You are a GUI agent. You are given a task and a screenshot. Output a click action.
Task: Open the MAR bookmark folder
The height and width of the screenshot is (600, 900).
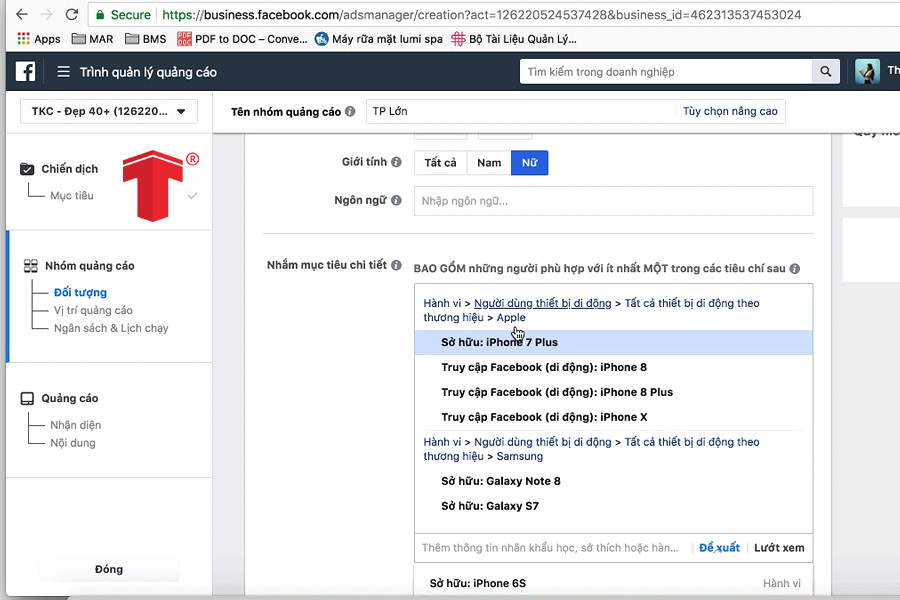(x=92, y=38)
